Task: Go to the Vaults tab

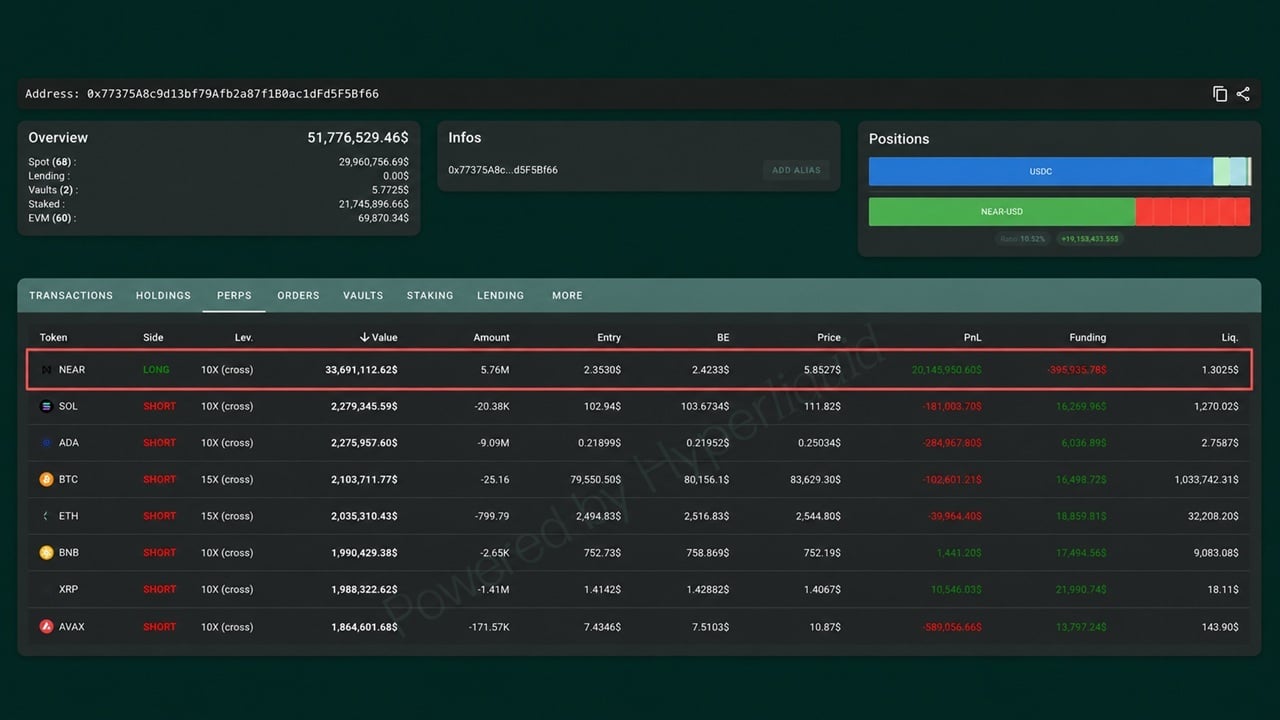Action: (x=363, y=295)
